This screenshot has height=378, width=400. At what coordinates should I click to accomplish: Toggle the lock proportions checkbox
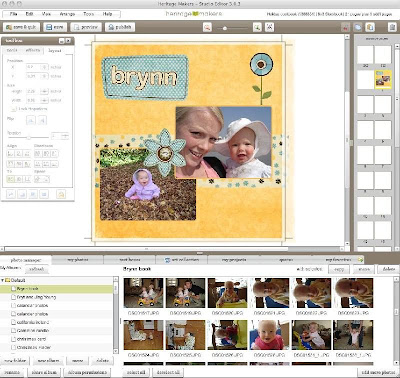(x=14, y=109)
